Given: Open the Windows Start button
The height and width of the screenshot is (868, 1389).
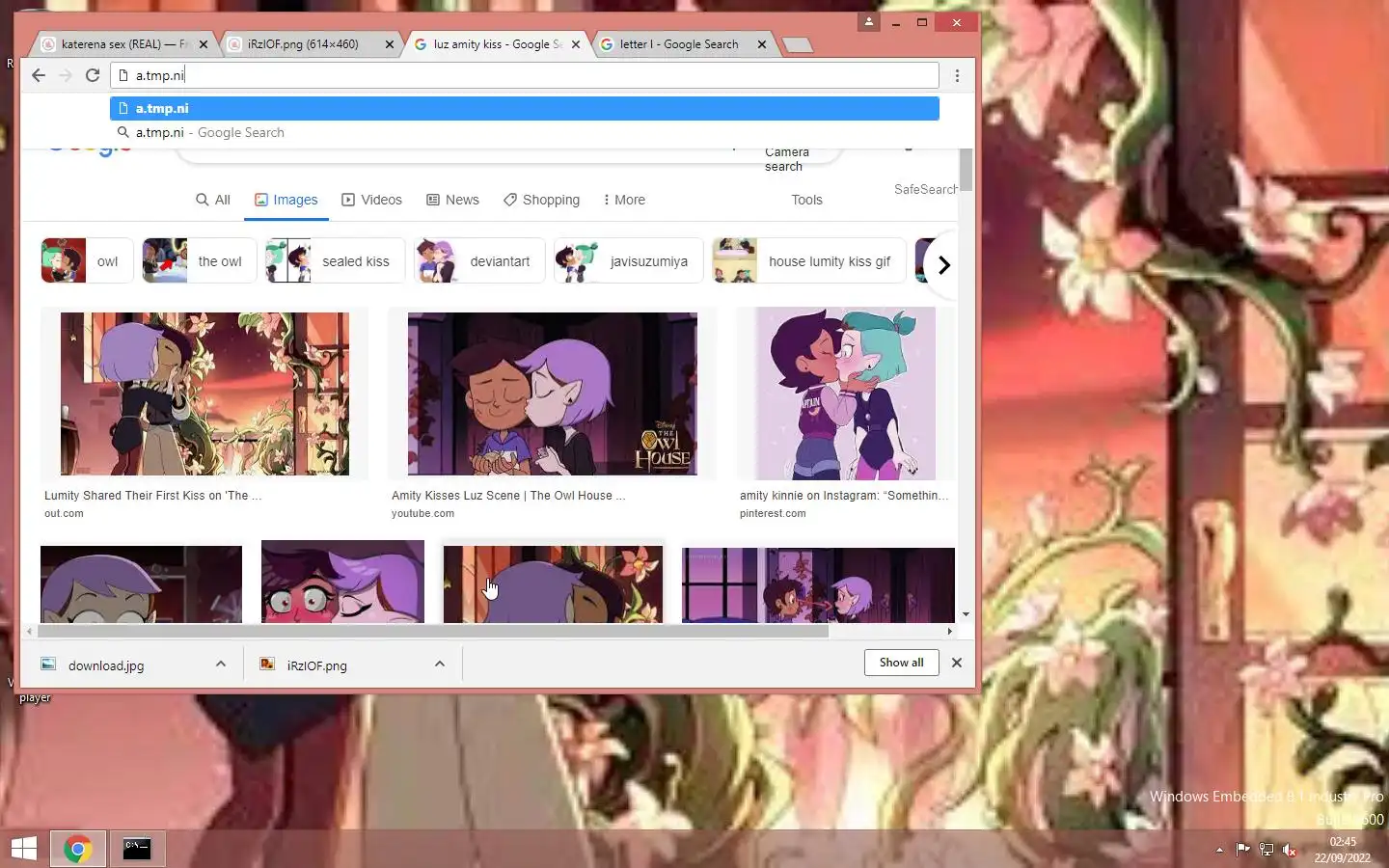Looking at the screenshot, I should point(23,849).
